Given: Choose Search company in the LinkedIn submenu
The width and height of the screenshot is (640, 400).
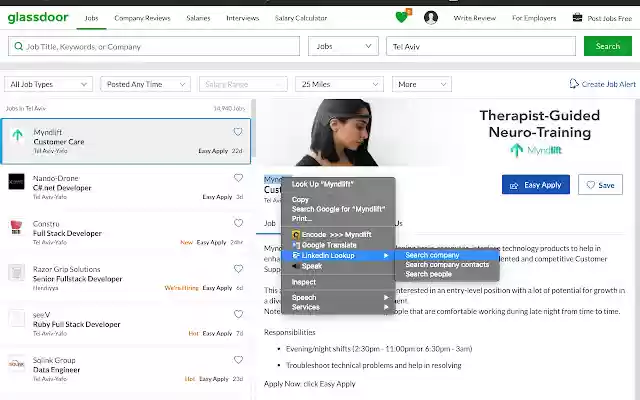Looking at the screenshot, I should [447, 255].
